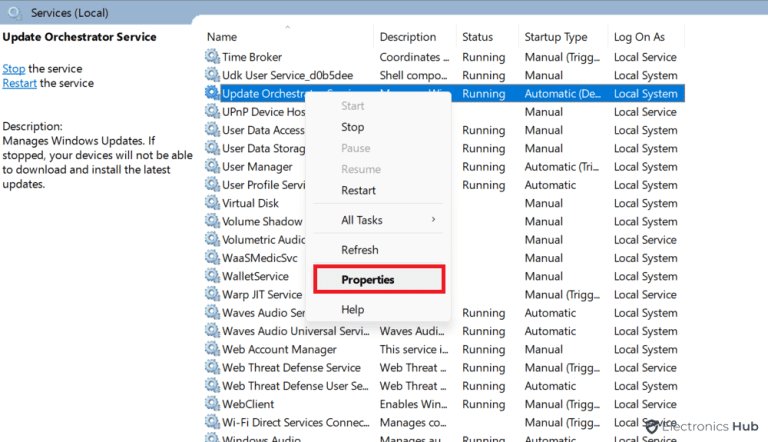Click the User Manager service icon
Screen dimensions: 768x442
pyautogui.click(x=212, y=167)
